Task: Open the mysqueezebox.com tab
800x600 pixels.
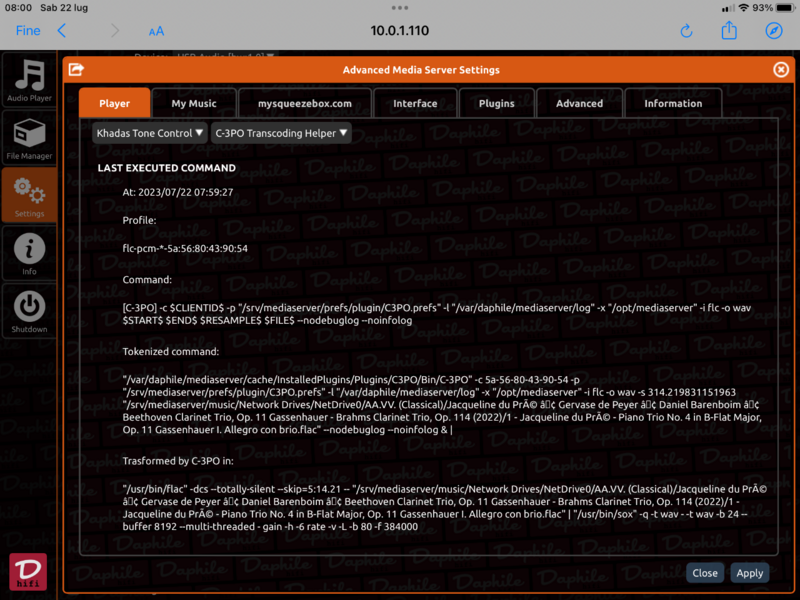Action: [x=305, y=103]
